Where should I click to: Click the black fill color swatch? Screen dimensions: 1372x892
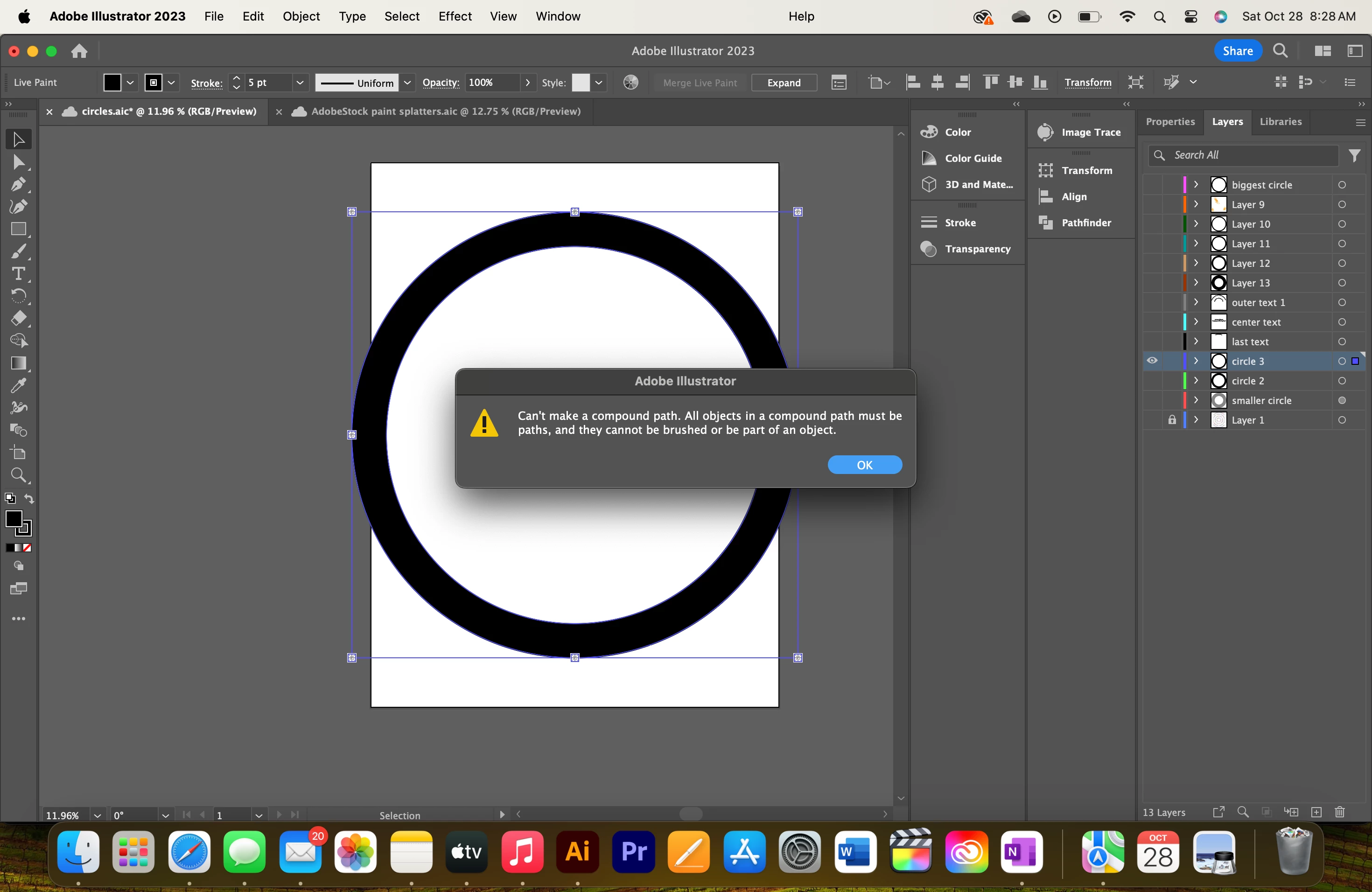tap(112, 83)
